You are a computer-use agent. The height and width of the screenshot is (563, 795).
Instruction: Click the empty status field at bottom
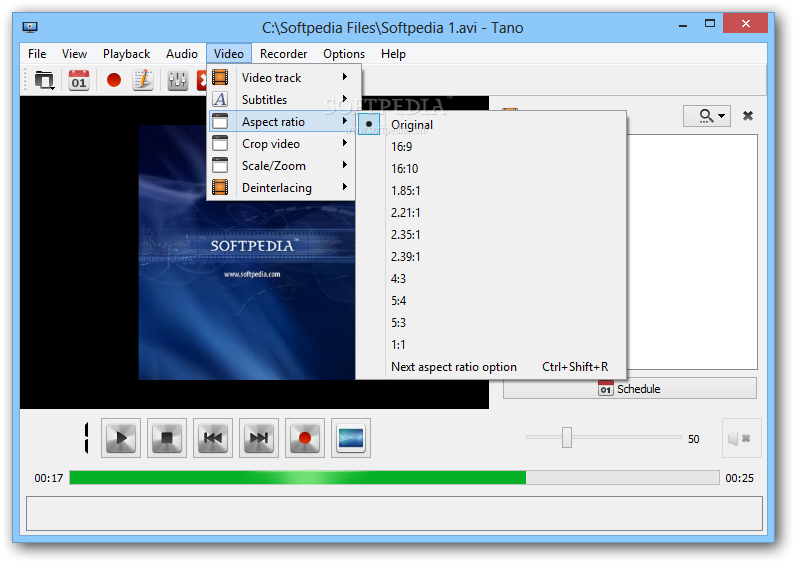394,514
